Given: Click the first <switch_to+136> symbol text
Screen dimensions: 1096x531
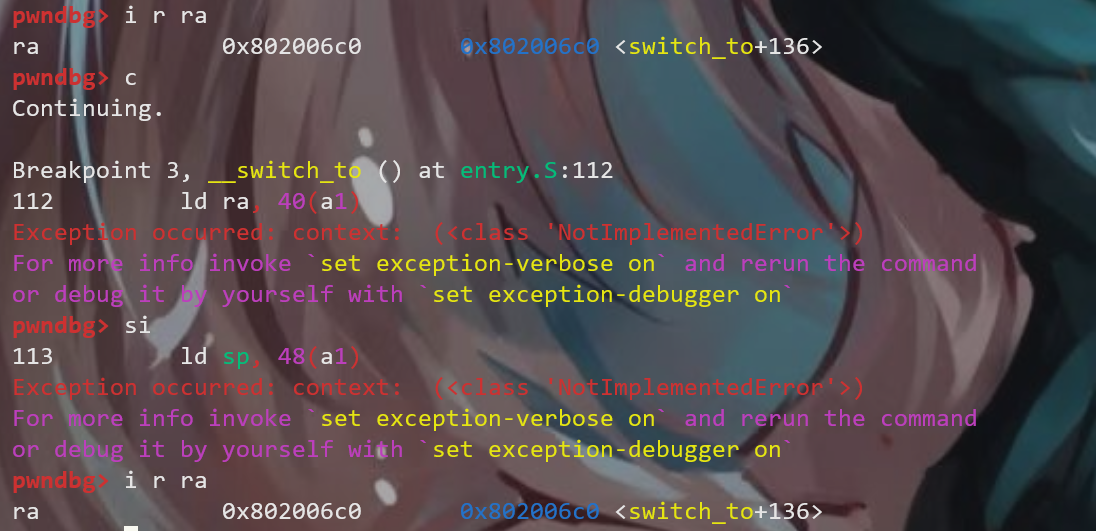Looking at the screenshot, I should [x=719, y=47].
